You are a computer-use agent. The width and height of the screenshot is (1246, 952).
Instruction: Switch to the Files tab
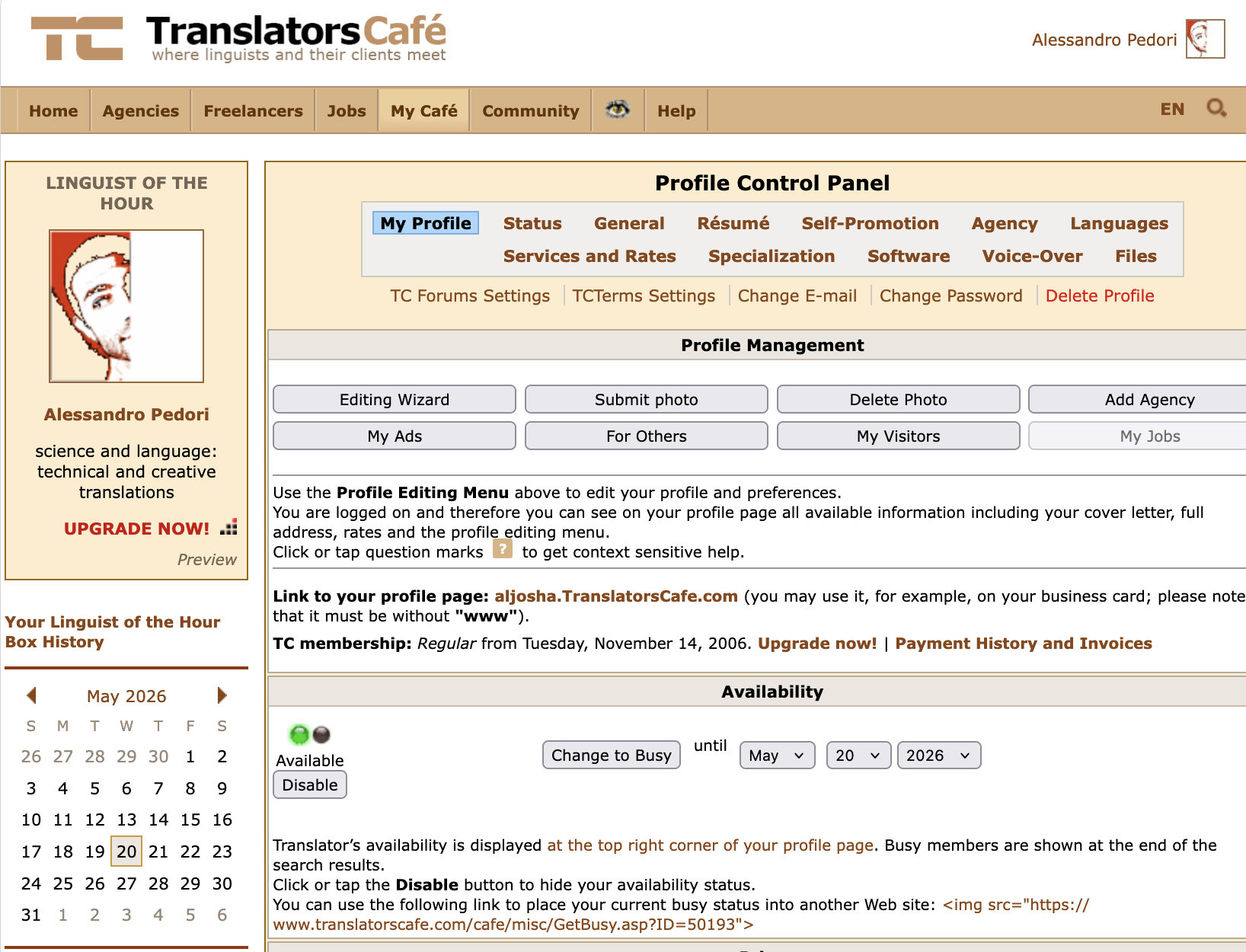(x=1136, y=256)
